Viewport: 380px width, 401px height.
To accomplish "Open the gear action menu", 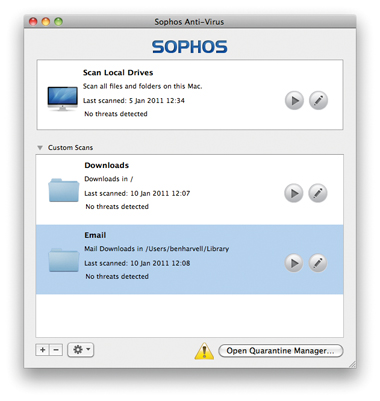I will 81,350.
